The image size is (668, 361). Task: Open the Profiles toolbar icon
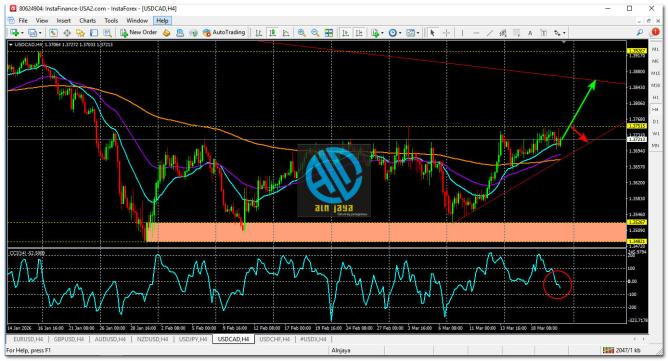pyautogui.click(x=32, y=33)
